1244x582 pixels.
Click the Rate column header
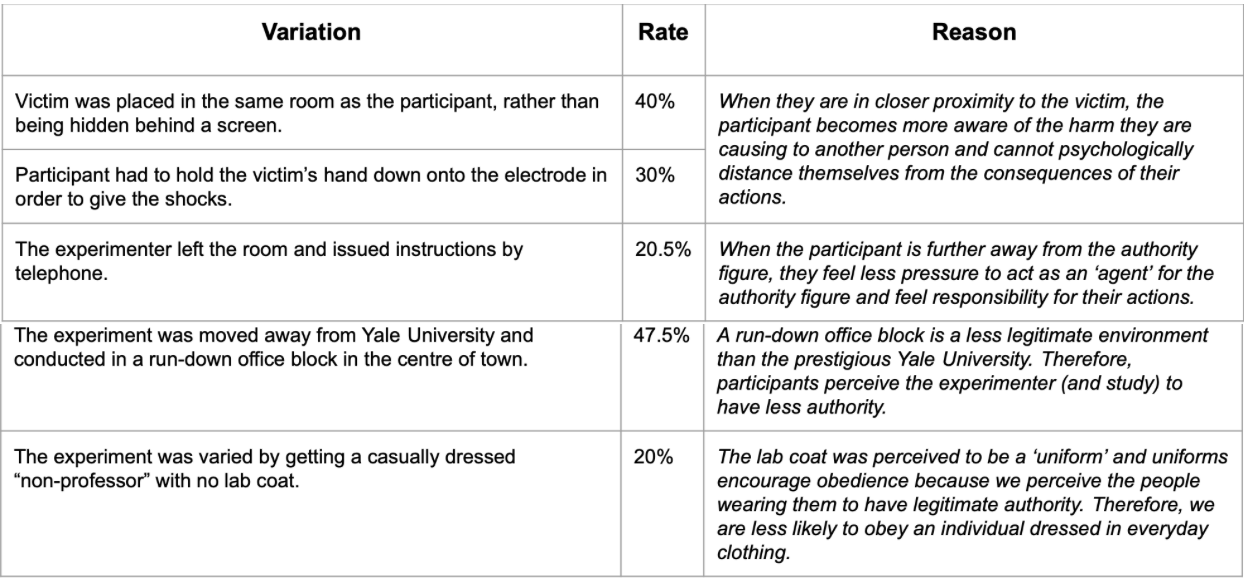coord(662,33)
